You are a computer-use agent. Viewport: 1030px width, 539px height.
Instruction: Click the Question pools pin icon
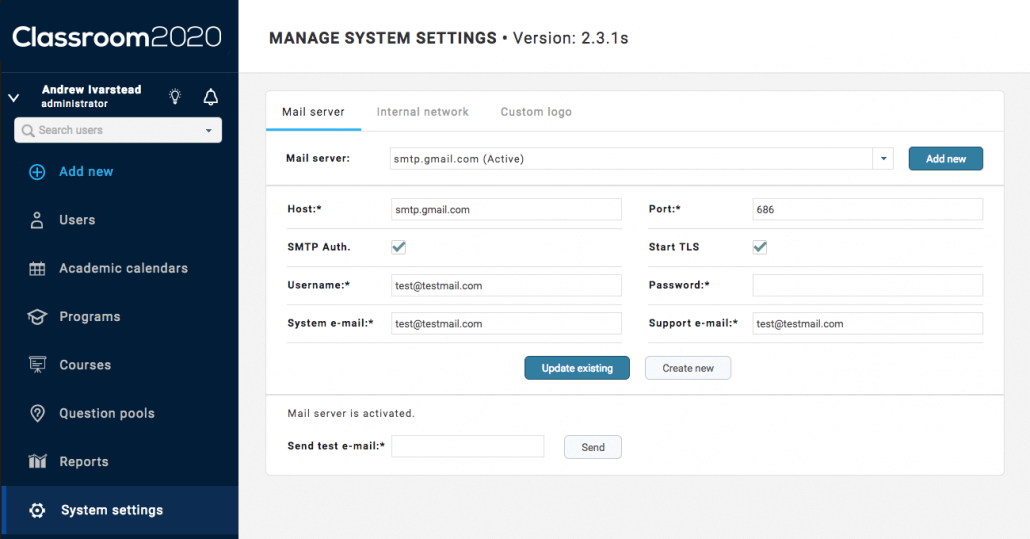tap(37, 413)
